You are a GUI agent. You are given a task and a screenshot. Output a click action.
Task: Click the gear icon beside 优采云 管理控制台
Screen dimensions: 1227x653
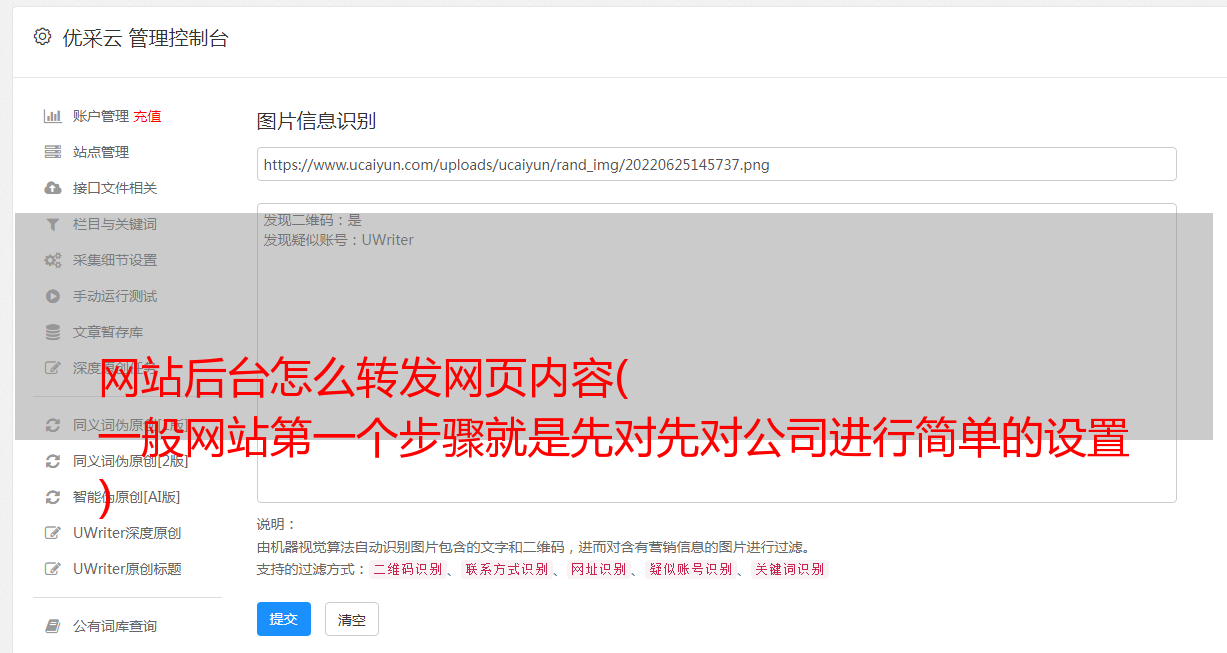[42, 37]
